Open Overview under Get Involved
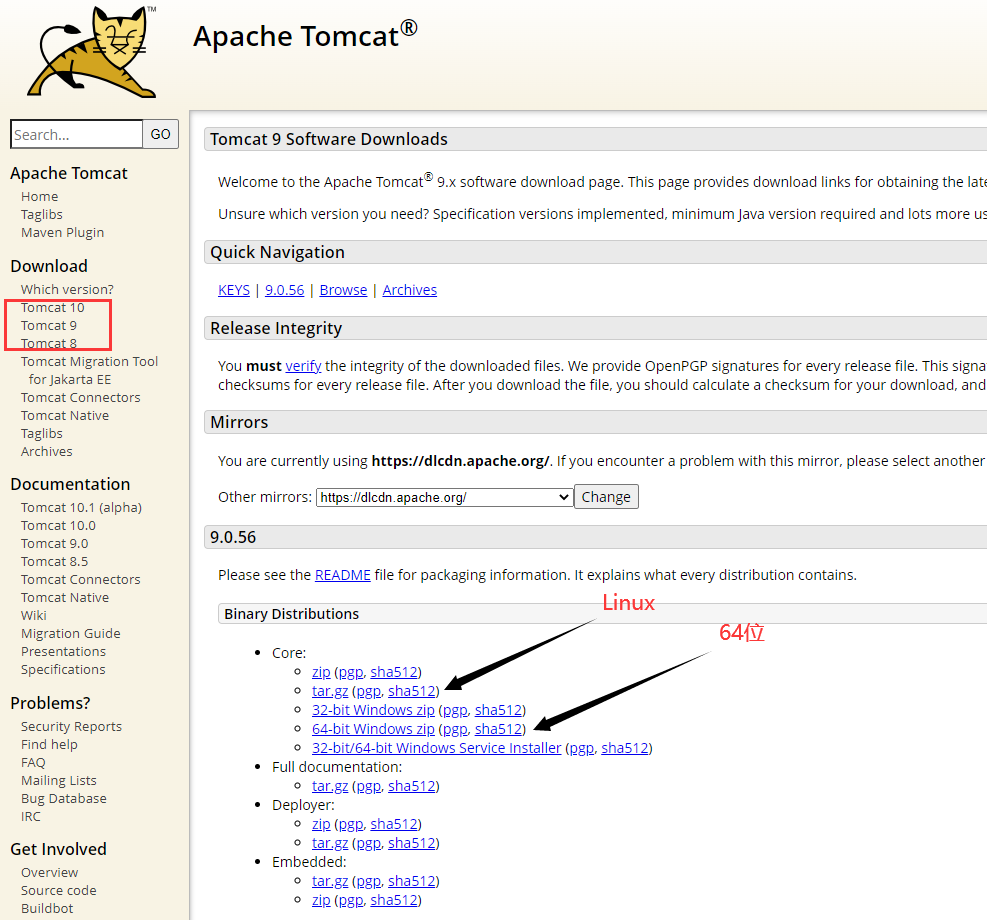 click(x=49, y=873)
